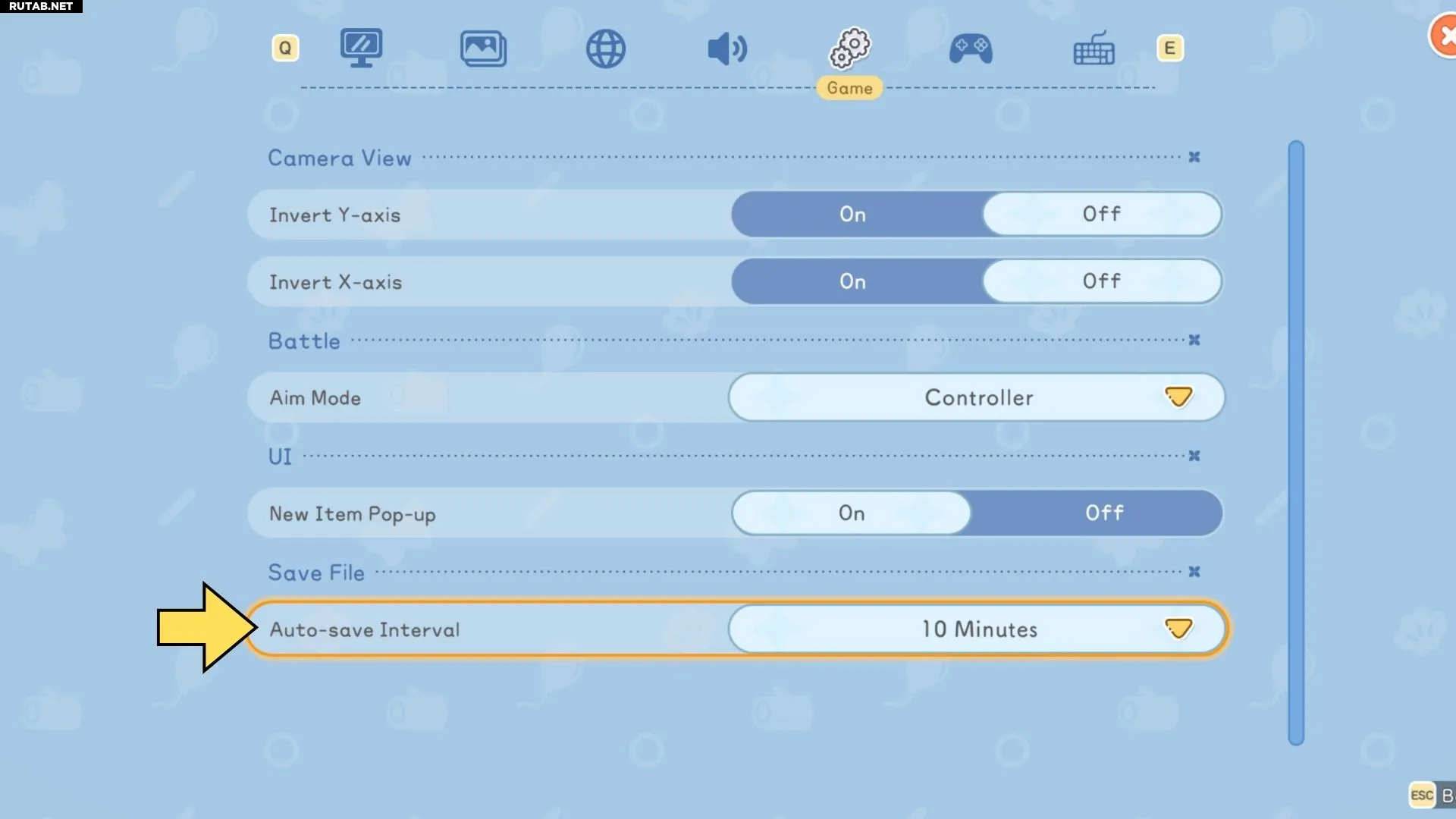Expand the Auto-save Interval 10 Minutes dropdown

(x=977, y=629)
